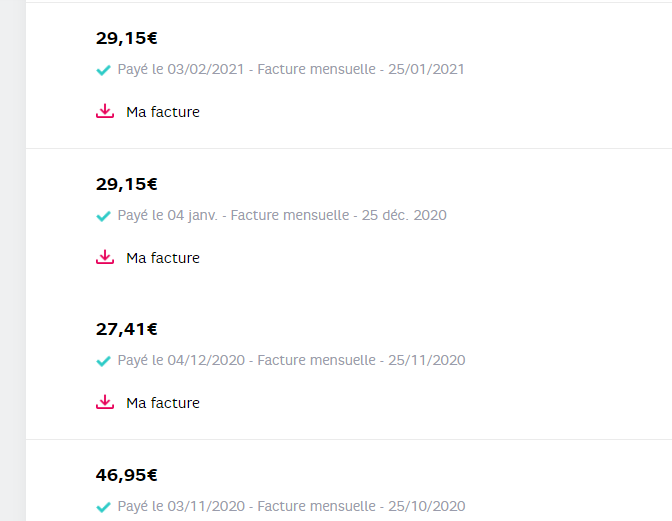Click the Payé le 03/11/2020 text
This screenshot has width=672, height=521.
point(181,506)
